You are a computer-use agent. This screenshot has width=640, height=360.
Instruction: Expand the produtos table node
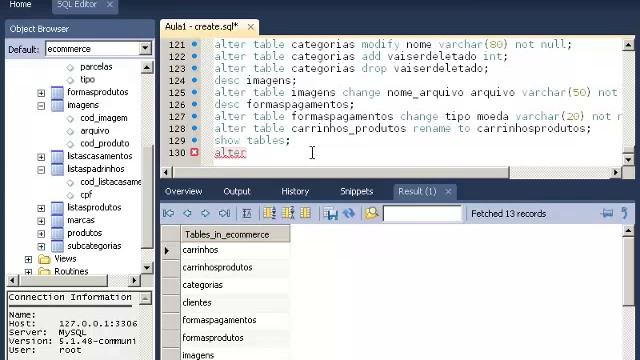pos(41,234)
